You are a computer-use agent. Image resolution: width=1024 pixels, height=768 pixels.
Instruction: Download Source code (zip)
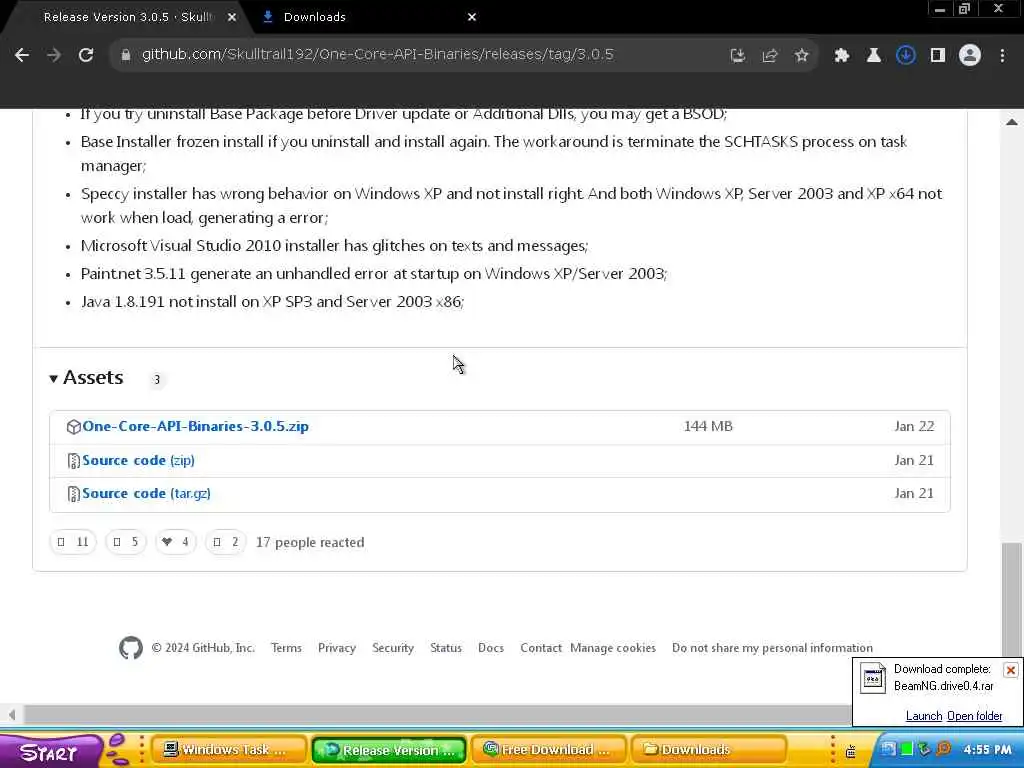click(138, 460)
